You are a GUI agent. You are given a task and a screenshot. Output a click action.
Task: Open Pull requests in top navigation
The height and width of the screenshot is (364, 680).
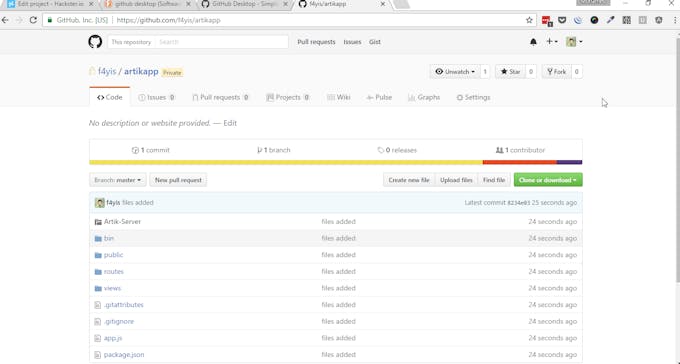coord(316,42)
